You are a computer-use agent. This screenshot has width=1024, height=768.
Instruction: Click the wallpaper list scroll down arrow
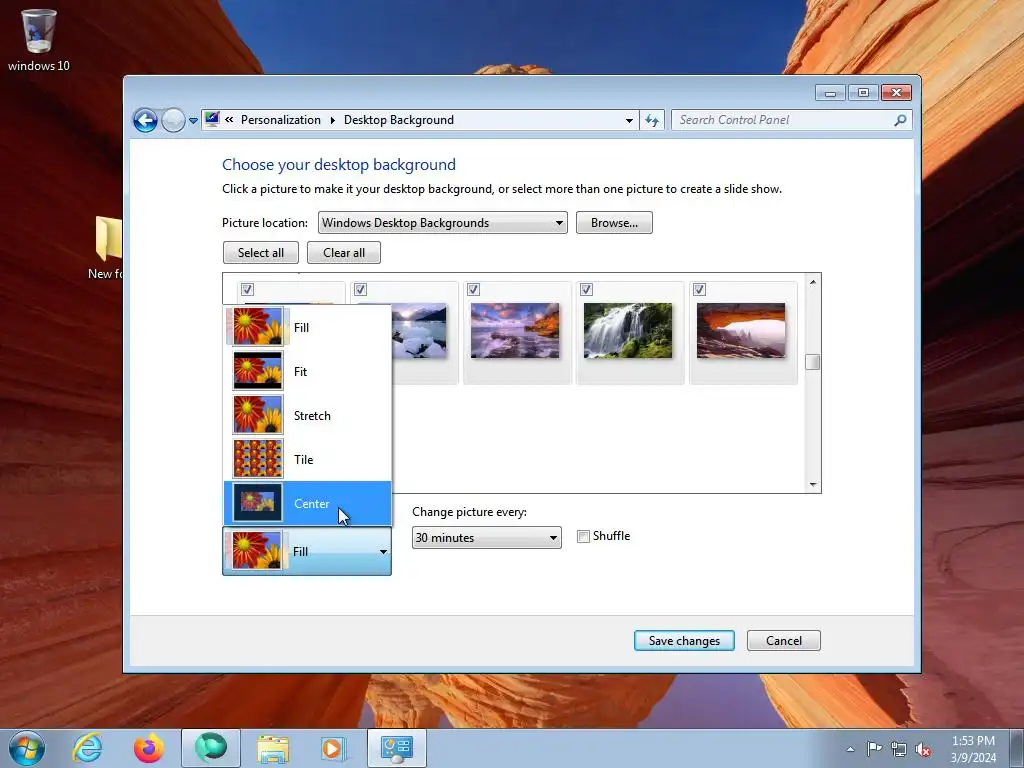click(812, 484)
